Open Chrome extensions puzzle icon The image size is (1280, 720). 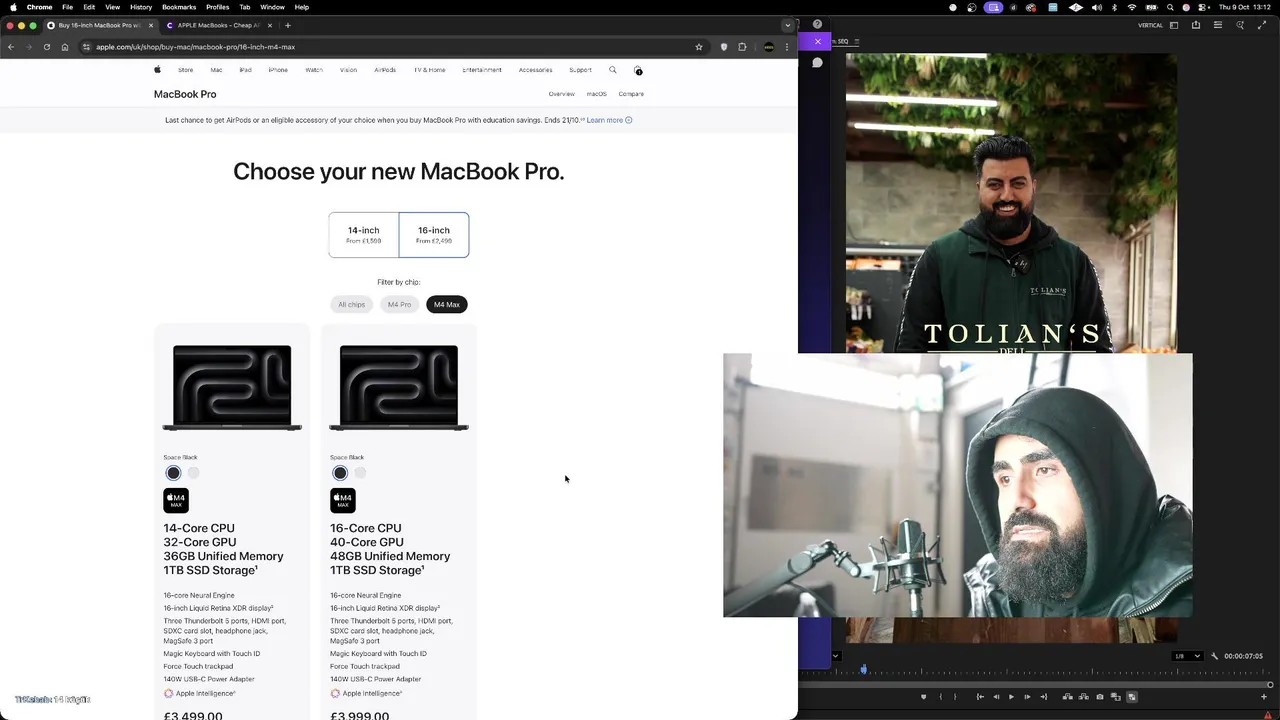(742, 47)
